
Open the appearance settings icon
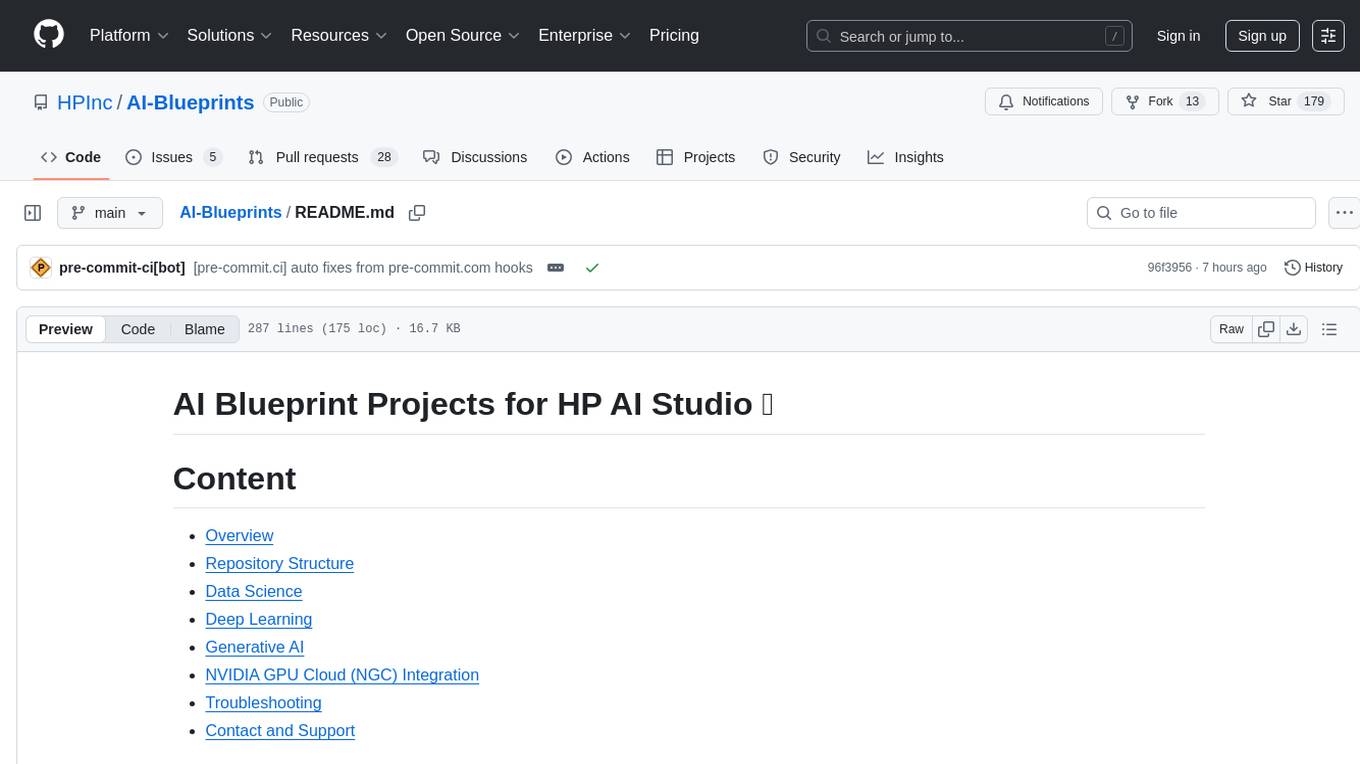1328,36
